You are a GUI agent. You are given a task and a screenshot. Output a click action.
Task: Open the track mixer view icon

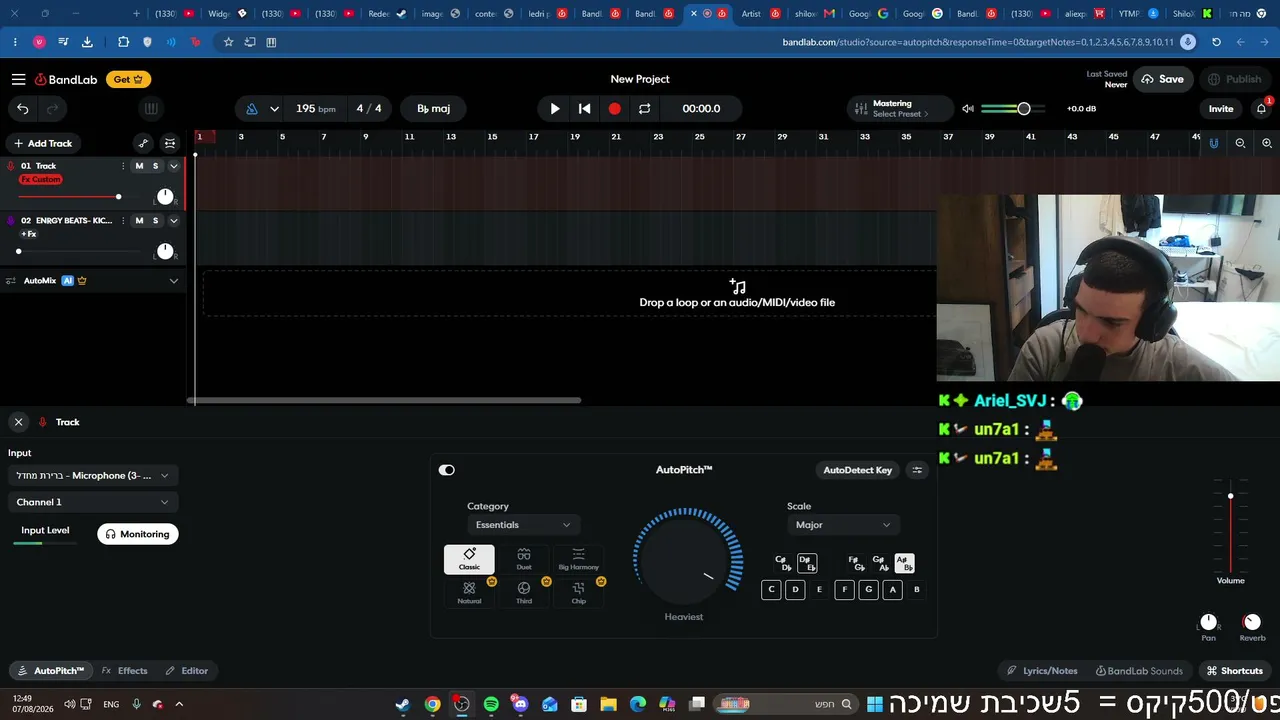tap(170, 143)
